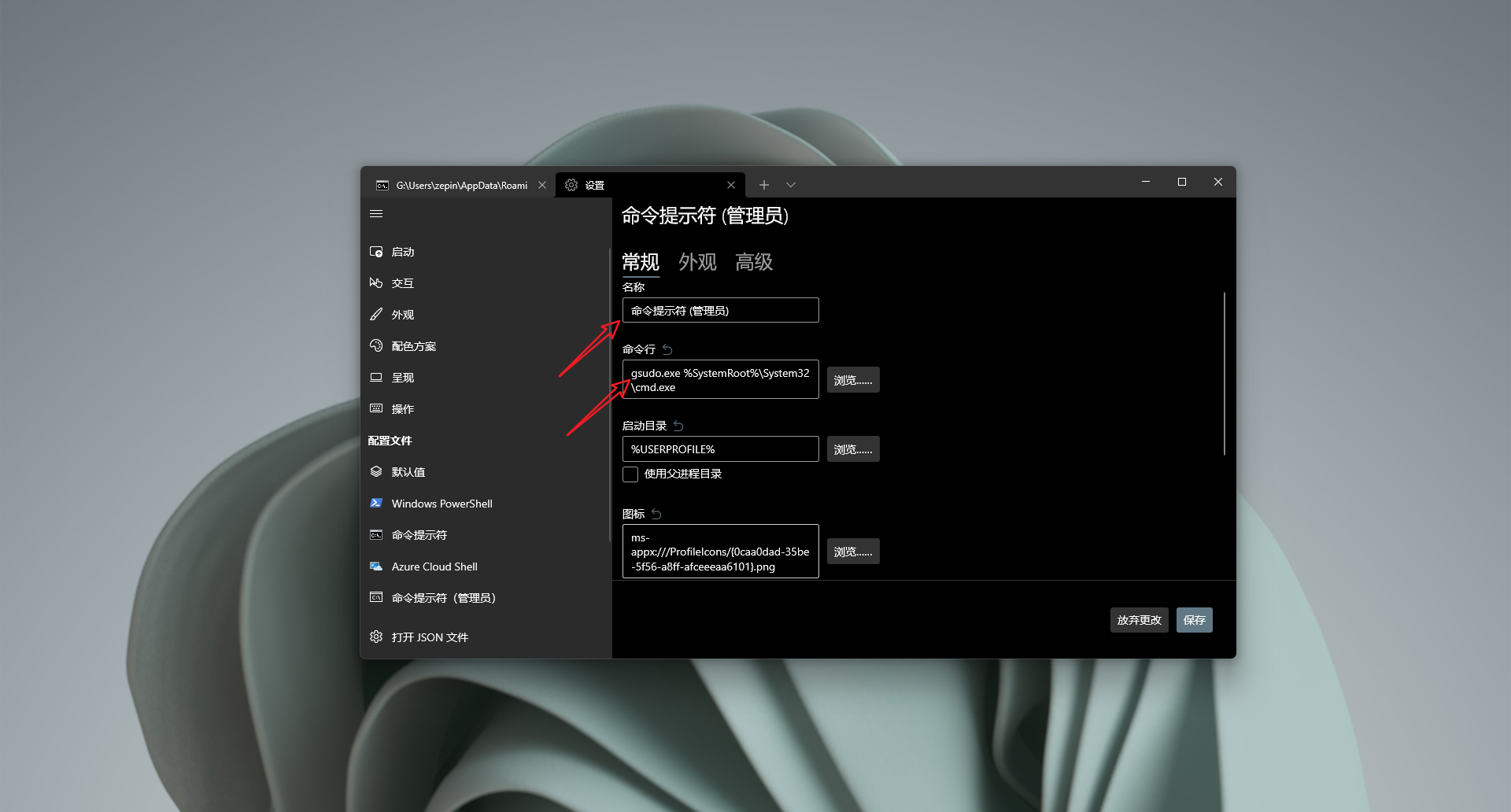
Task: Collapse the navigation pane via hamburger menu
Action: 377,213
